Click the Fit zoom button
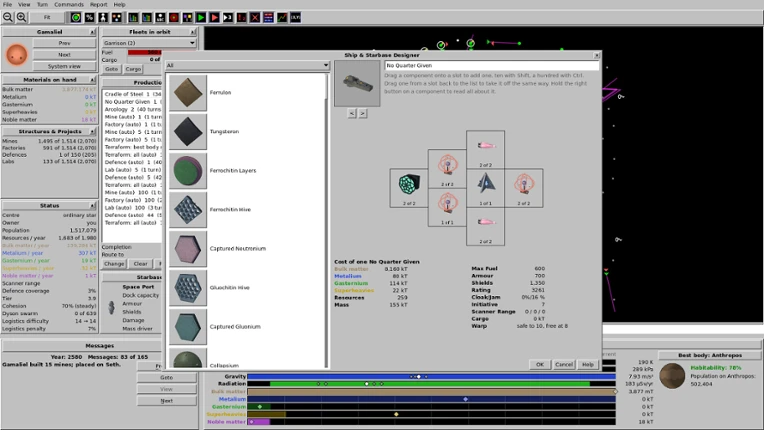Viewport: 764px width, 430px height. (x=47, y=18)
